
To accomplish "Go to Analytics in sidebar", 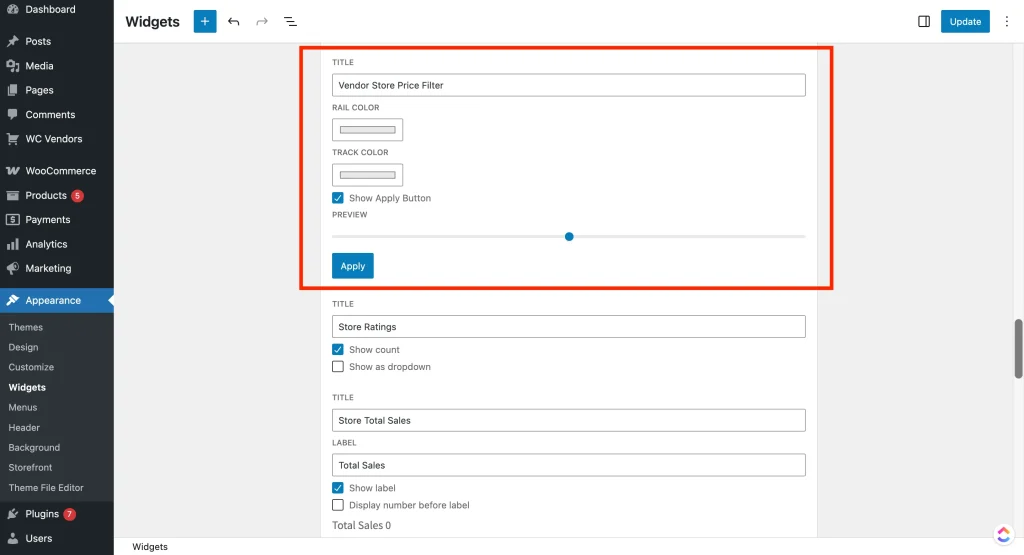I will [46, 244].
